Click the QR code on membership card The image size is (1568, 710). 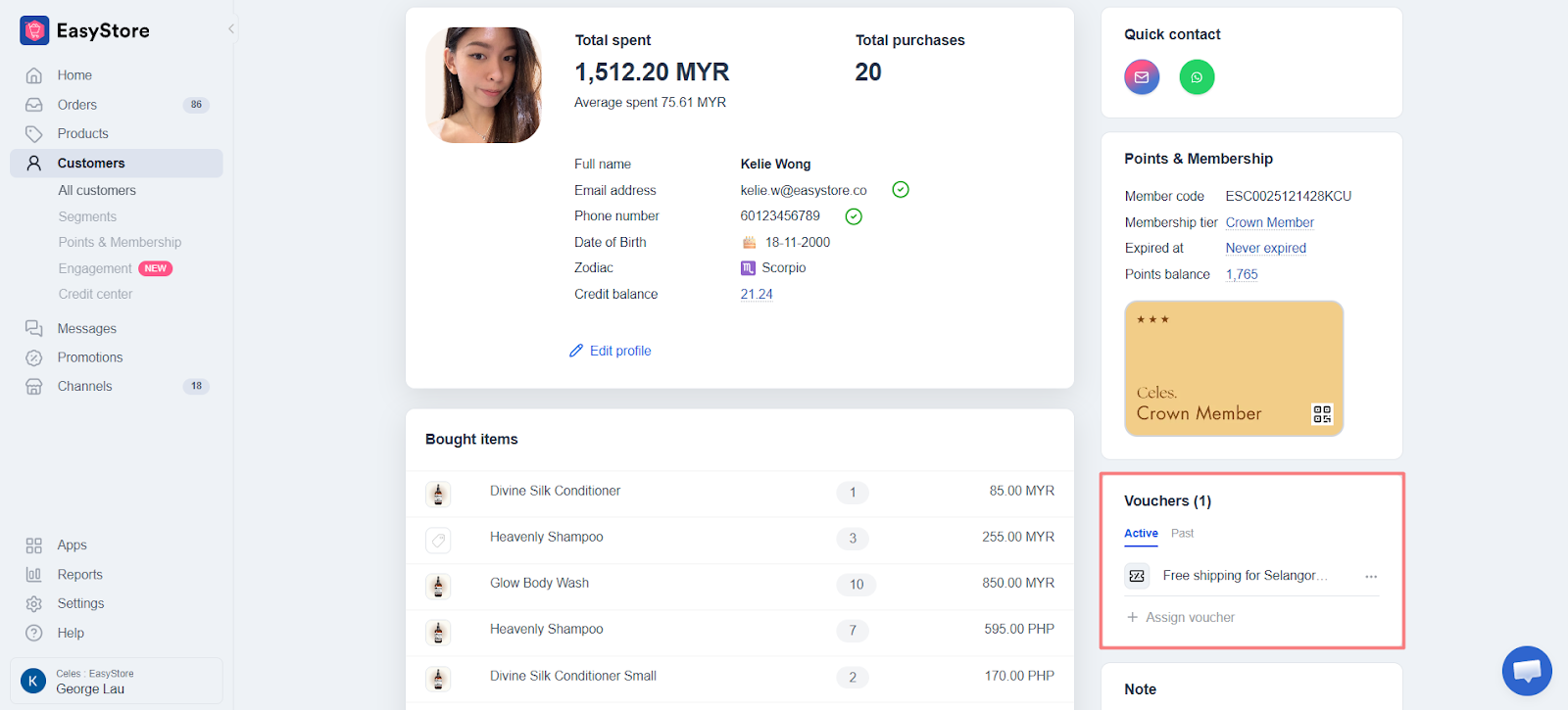coord(1321,414)
